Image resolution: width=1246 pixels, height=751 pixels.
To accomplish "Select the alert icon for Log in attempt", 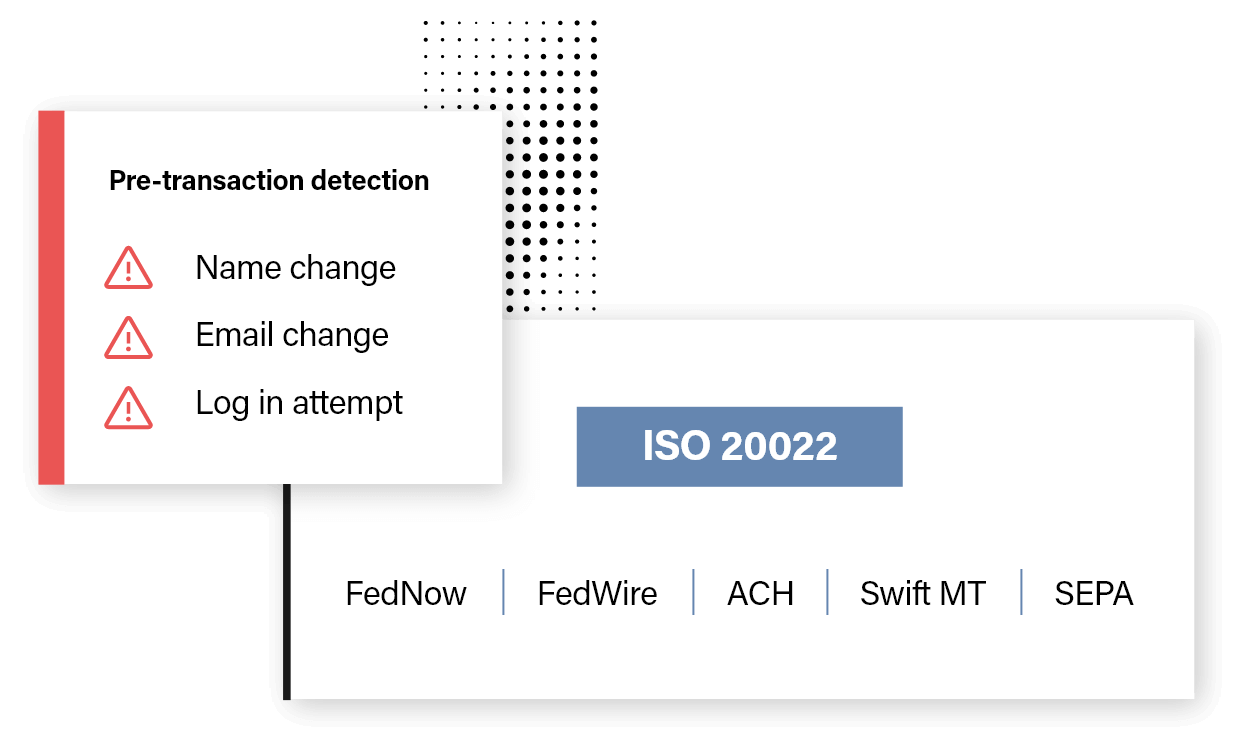I will (x=128, y=406).
